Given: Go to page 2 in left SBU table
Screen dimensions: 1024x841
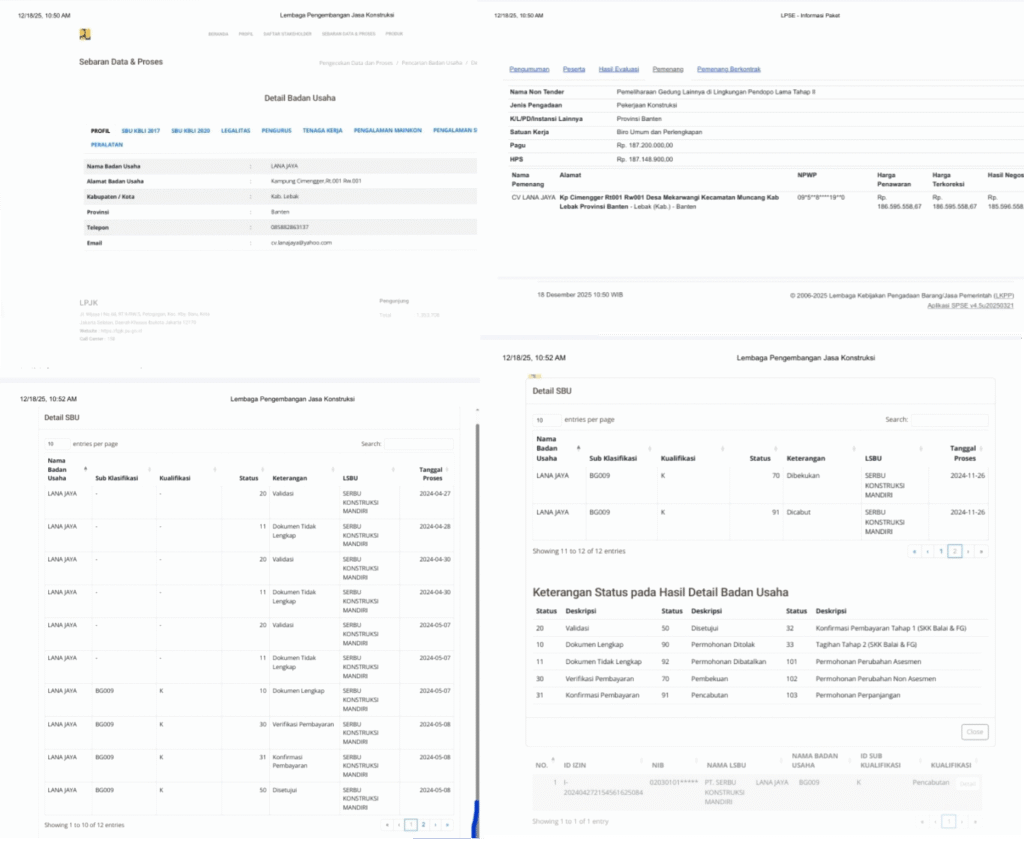Looking at the screenshot, I should tap(424, 825).
